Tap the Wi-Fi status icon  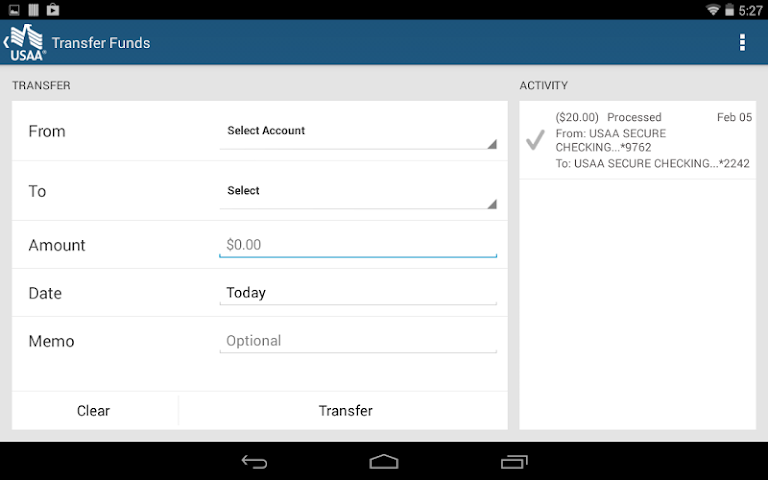[x=713, y=10]
